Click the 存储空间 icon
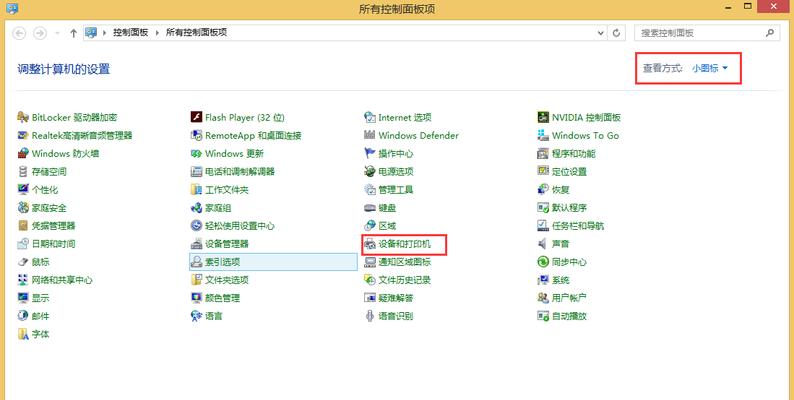The image size is (794, 400). [23, 172]
